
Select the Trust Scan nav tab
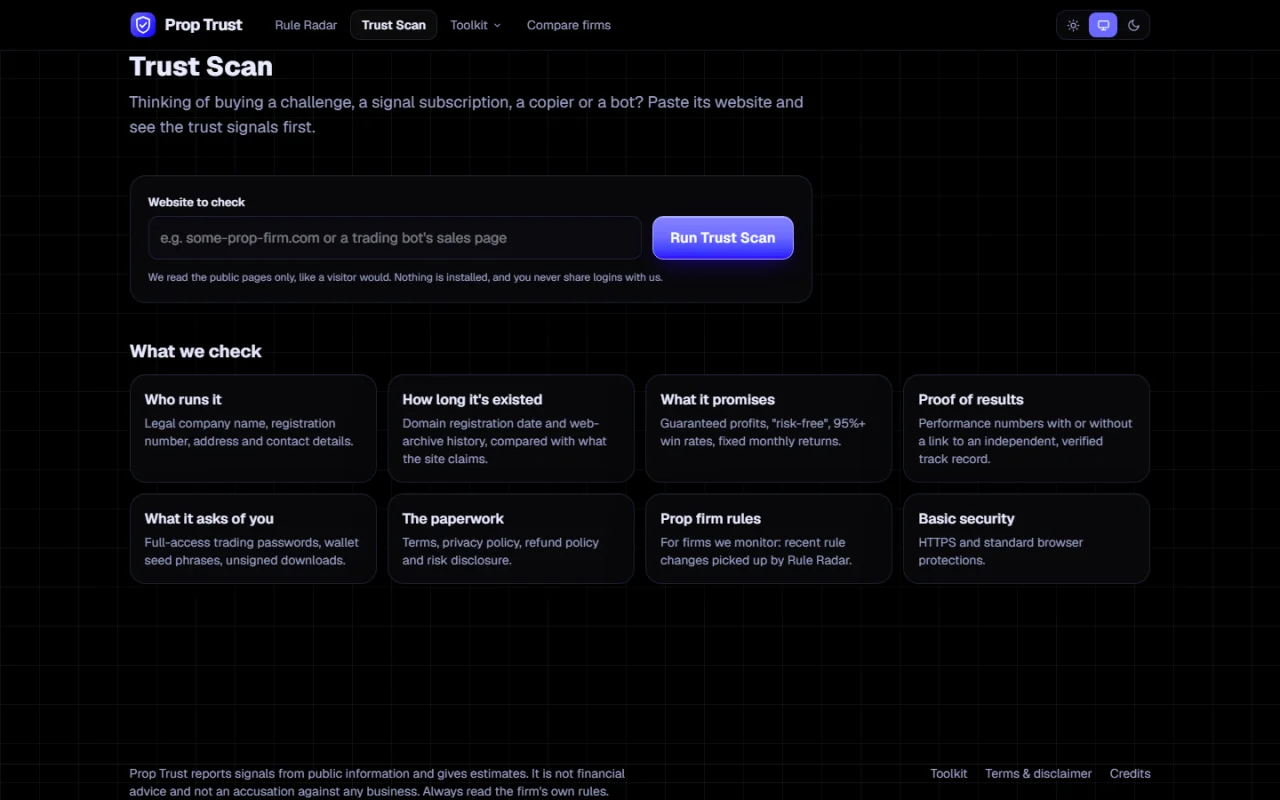(x=394, y=25)
